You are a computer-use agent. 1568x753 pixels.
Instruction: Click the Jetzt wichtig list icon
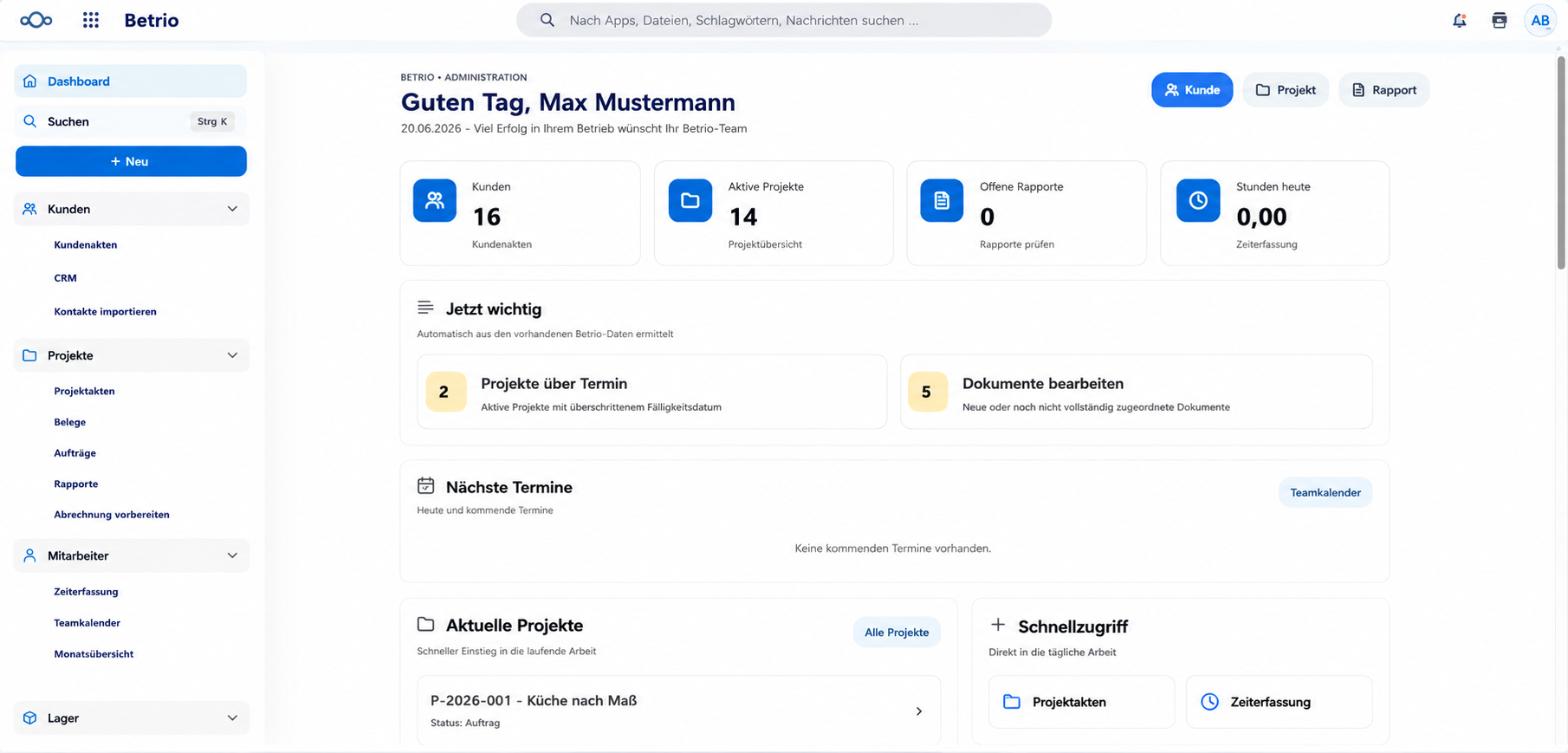coord(425,308)
